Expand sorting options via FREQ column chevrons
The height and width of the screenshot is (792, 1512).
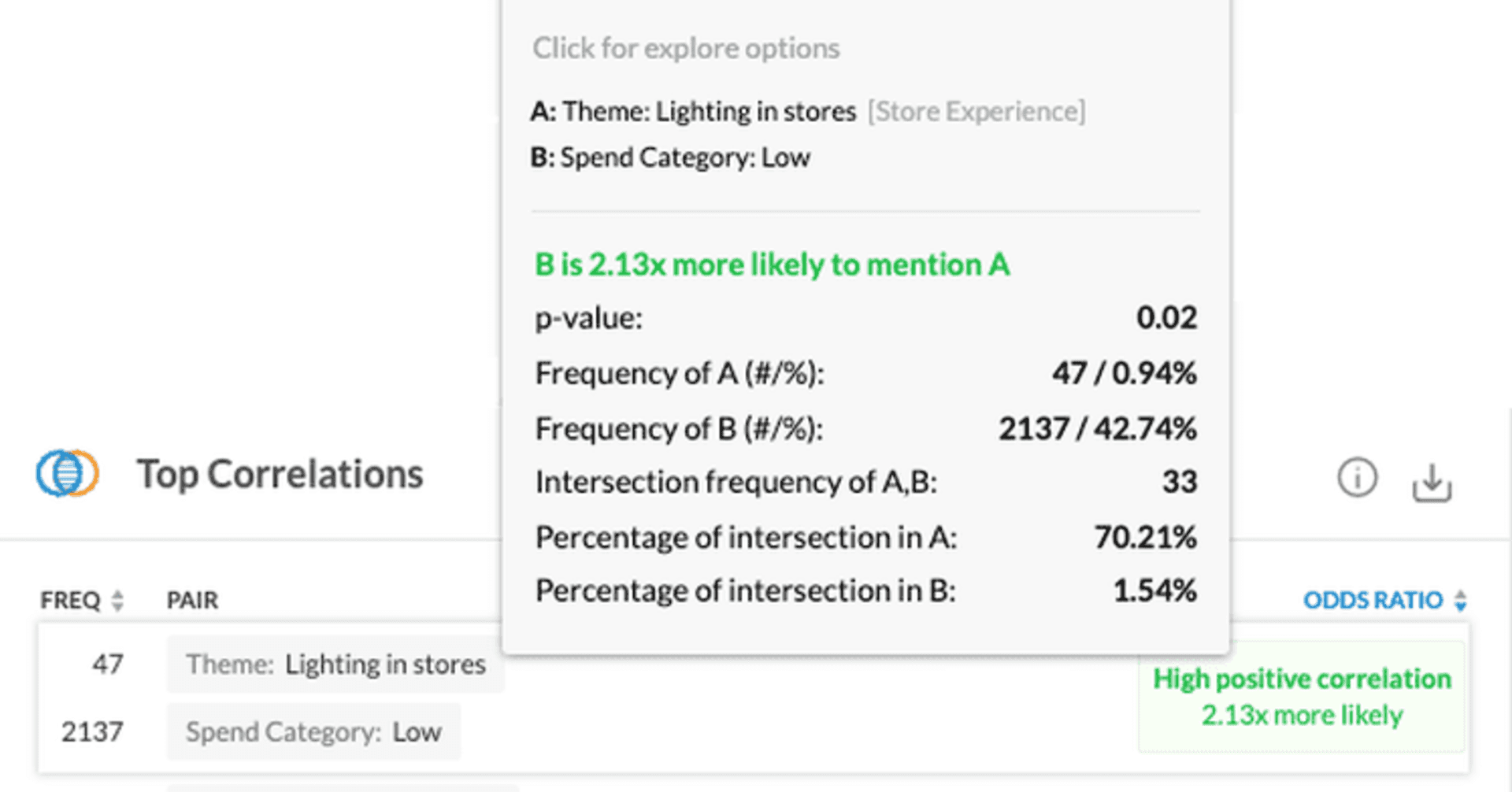[117, 600]
